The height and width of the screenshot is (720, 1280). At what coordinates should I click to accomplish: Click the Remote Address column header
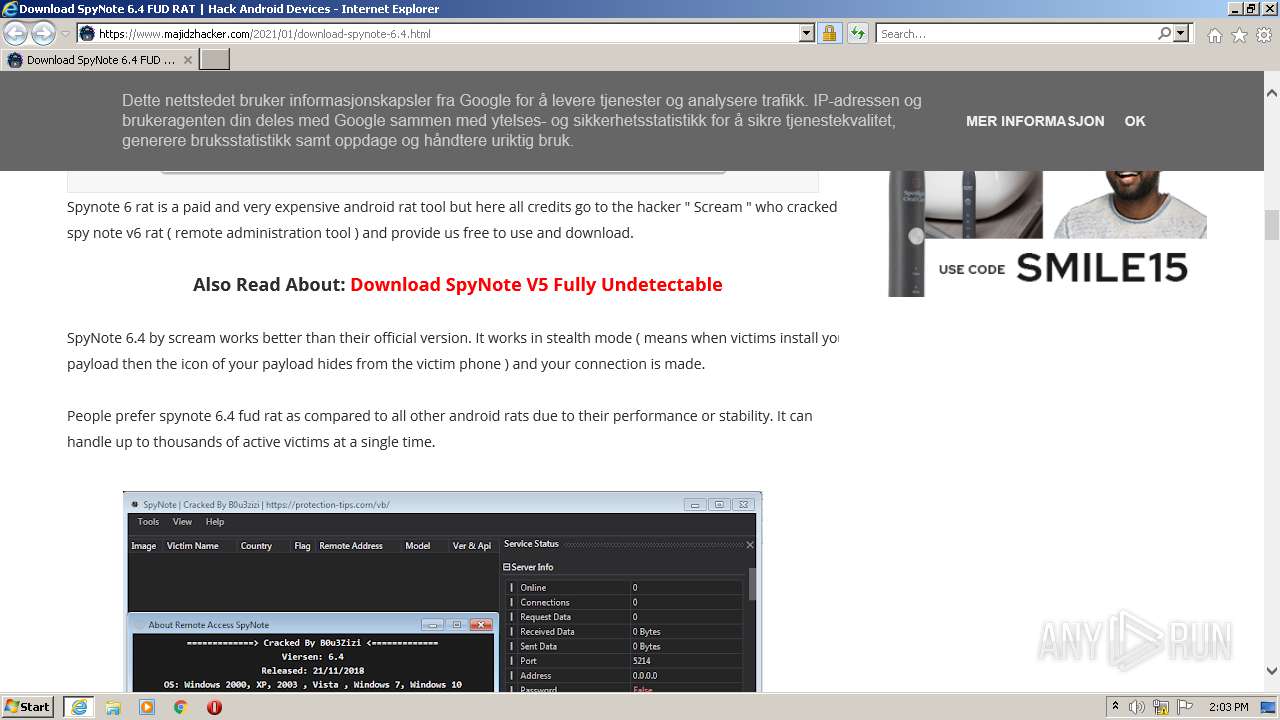(x=351, y=546)
